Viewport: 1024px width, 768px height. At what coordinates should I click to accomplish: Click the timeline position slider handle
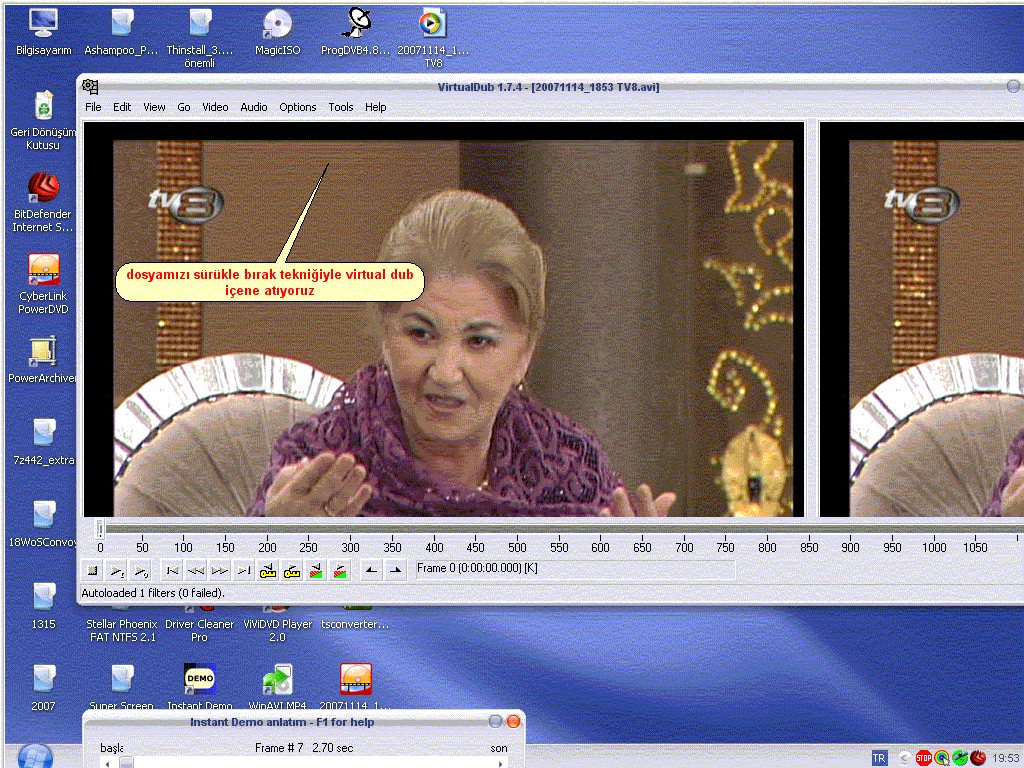[100, 528]
